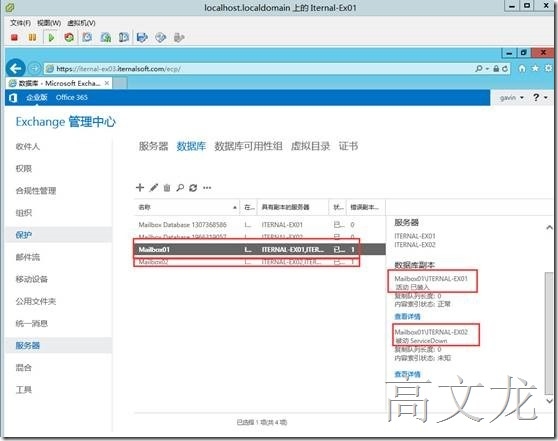The width and height of the screenshot is (558, 441).
Task: Add a new database with plus icon
Action: pos(140,188)
